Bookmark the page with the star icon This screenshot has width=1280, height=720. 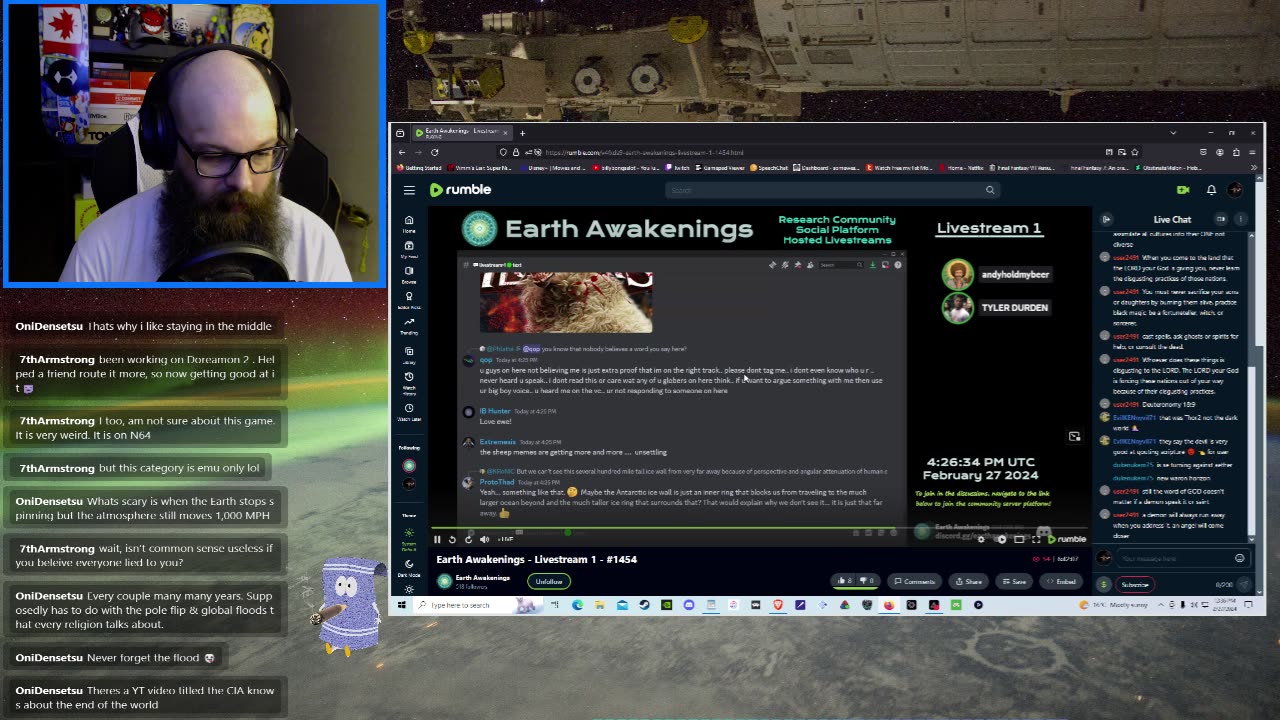coord(1135,152)
